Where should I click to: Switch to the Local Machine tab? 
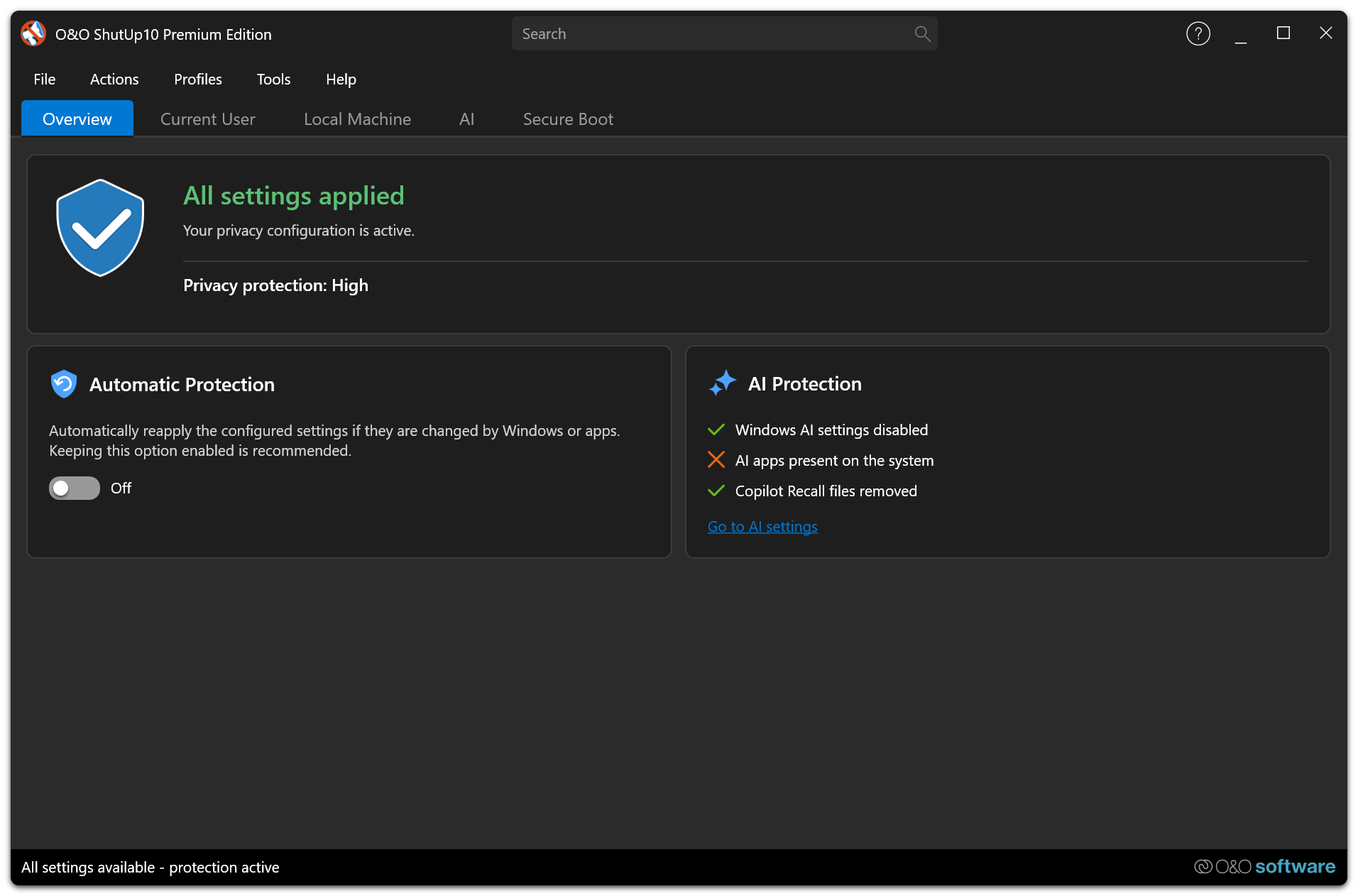[x=357, y=119]
